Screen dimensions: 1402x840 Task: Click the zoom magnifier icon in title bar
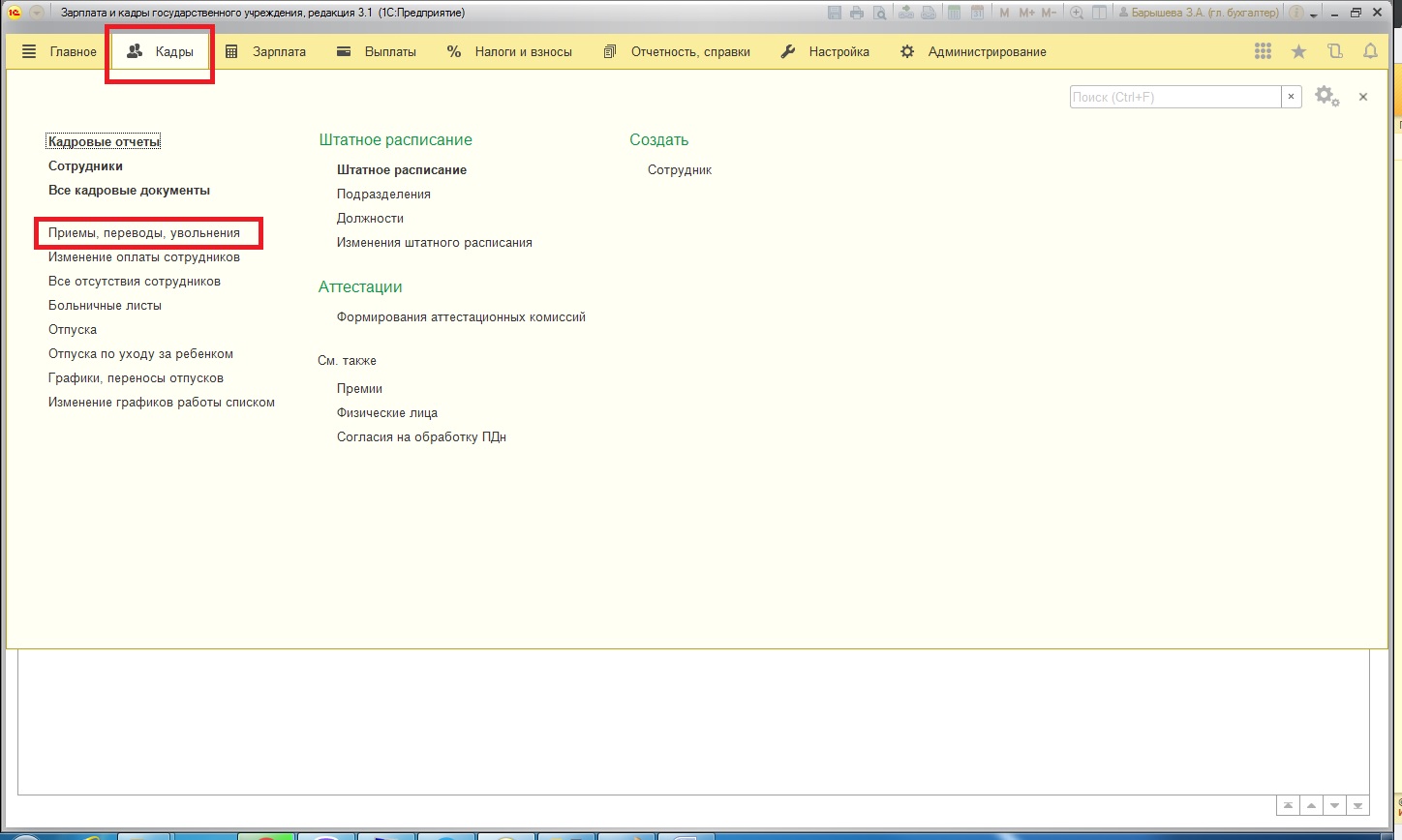(x=1076, y=13)
